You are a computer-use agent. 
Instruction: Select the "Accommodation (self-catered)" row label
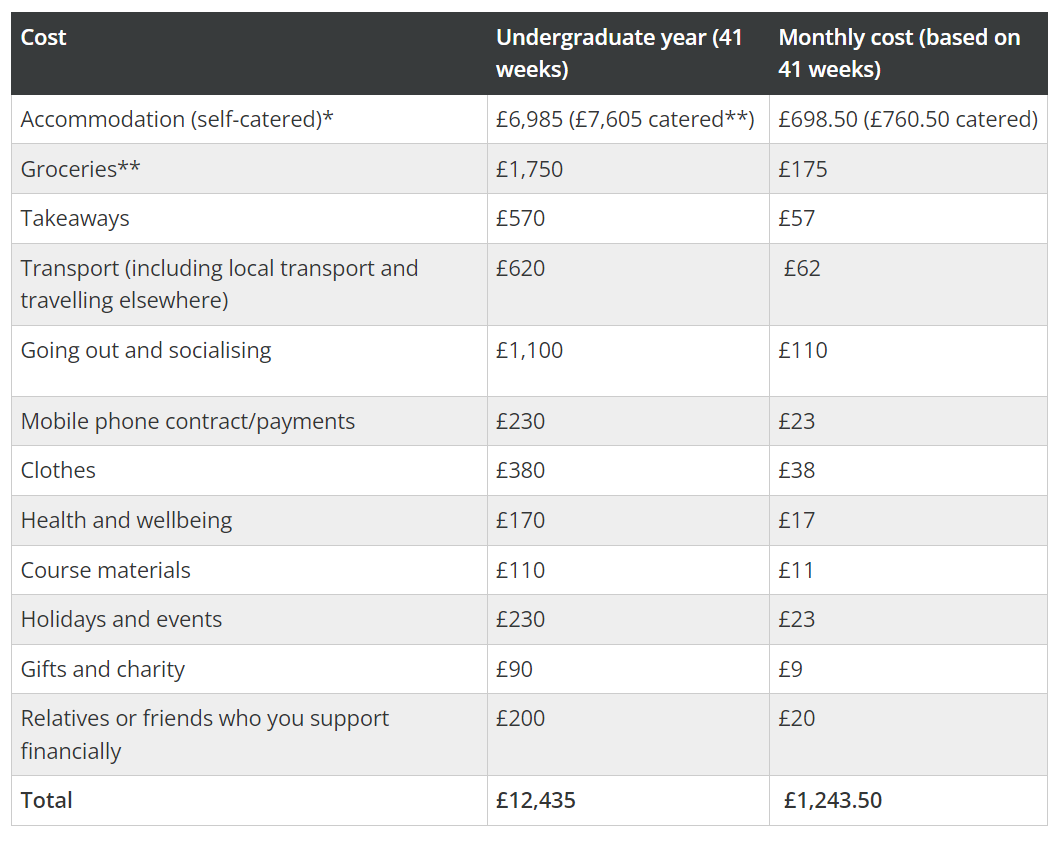(x=177, y=120)
